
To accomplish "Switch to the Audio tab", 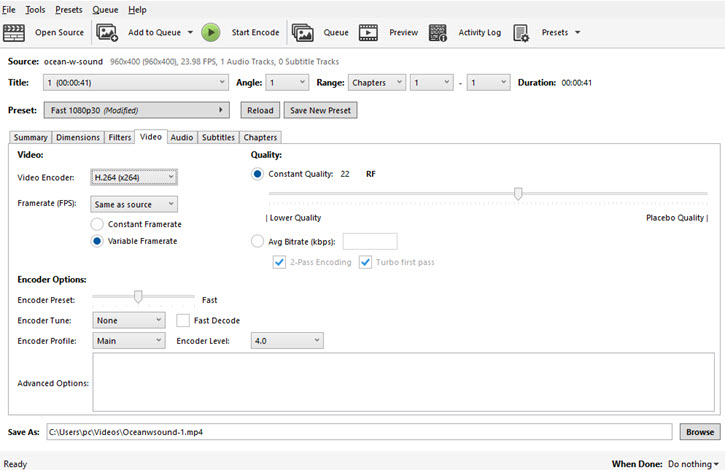I will pos(182,137).
